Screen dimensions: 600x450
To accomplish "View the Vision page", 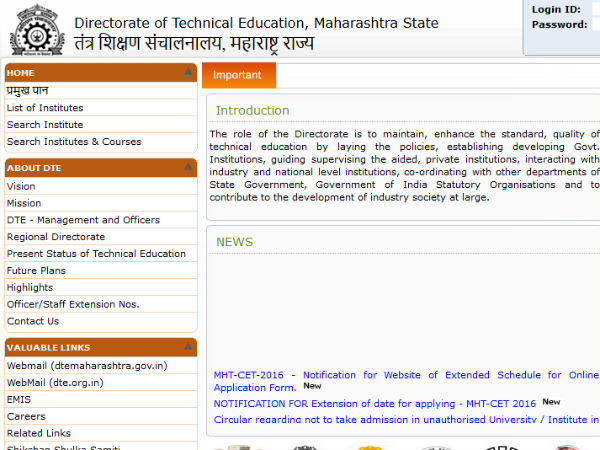I will (21, 186).
